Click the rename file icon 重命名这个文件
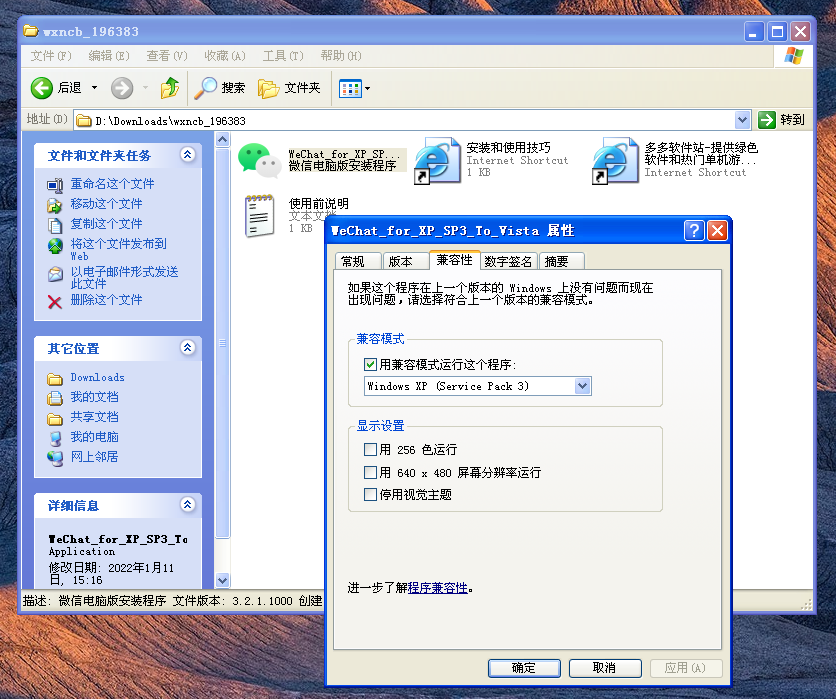 [x=55, y=185]
